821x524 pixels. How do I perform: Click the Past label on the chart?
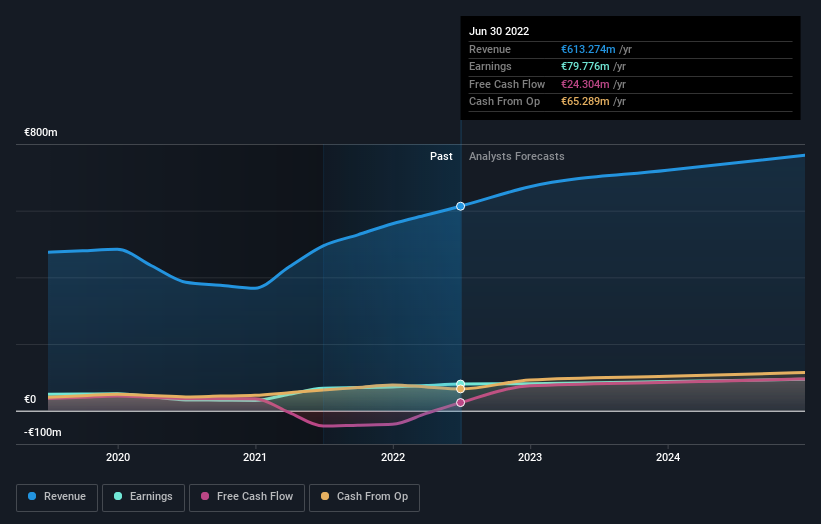441,156
